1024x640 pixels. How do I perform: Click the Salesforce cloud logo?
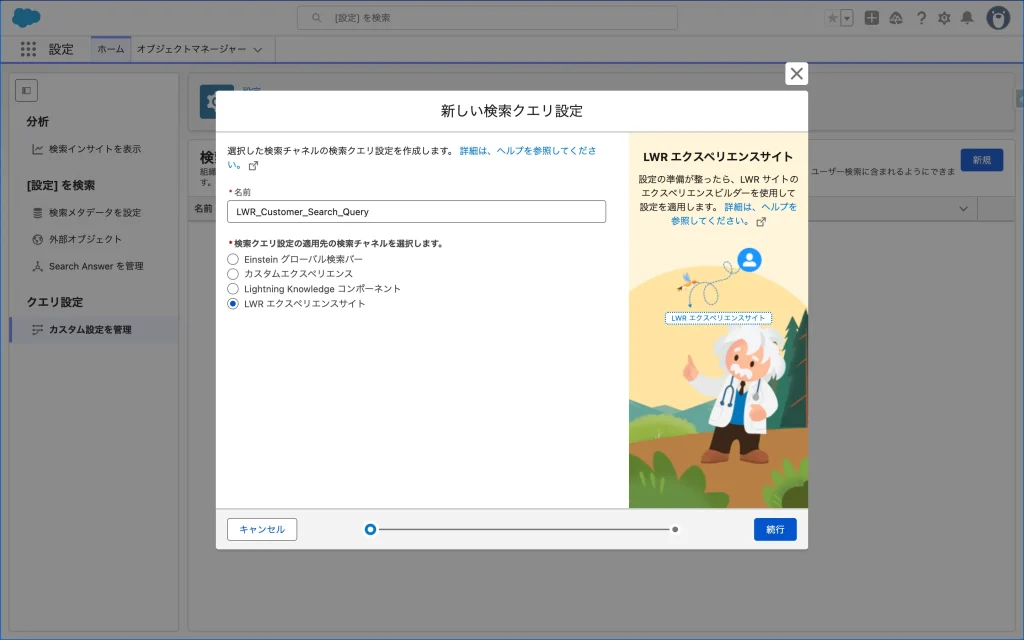tap(26, 18)
